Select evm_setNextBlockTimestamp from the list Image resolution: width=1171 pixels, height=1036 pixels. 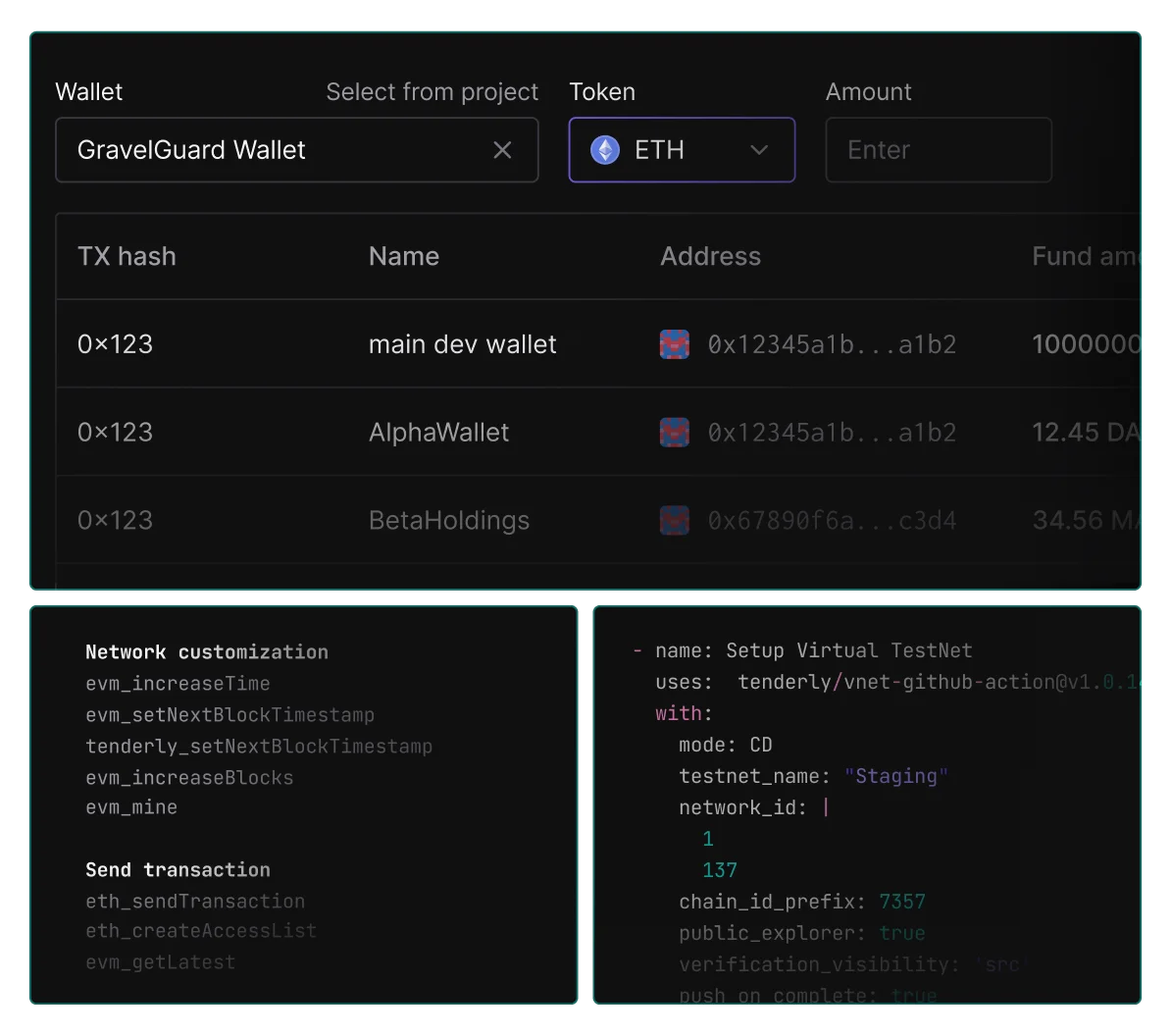point(229,715)
